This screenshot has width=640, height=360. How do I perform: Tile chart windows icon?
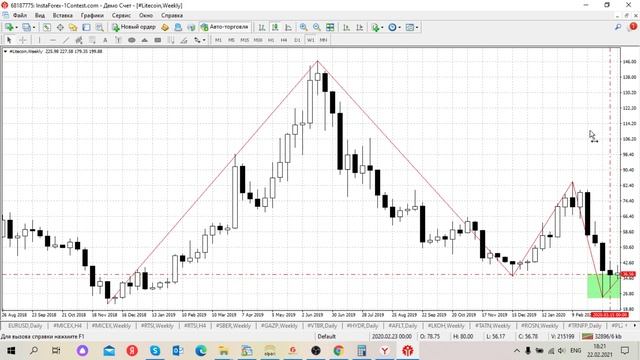[x=330, y=27]
